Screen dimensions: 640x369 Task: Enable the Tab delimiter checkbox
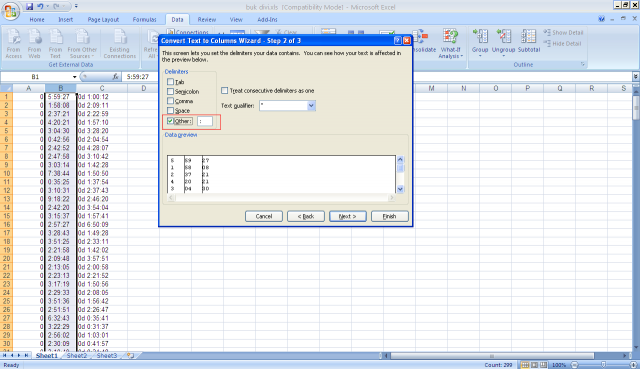[170, 82]
